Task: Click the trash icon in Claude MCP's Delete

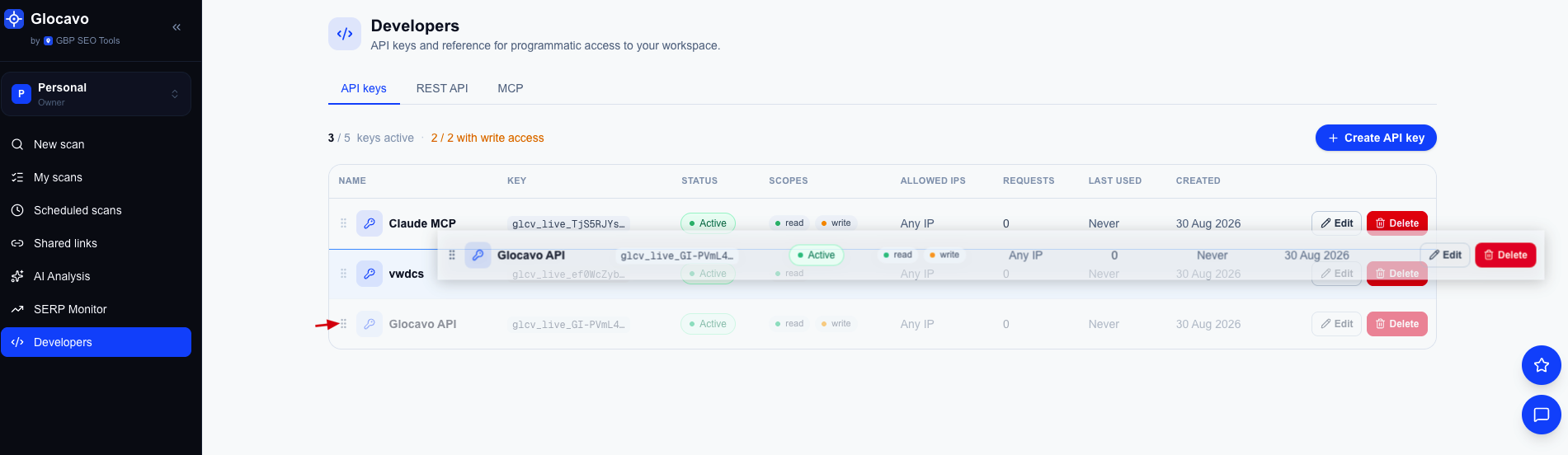Action: 1380,223
